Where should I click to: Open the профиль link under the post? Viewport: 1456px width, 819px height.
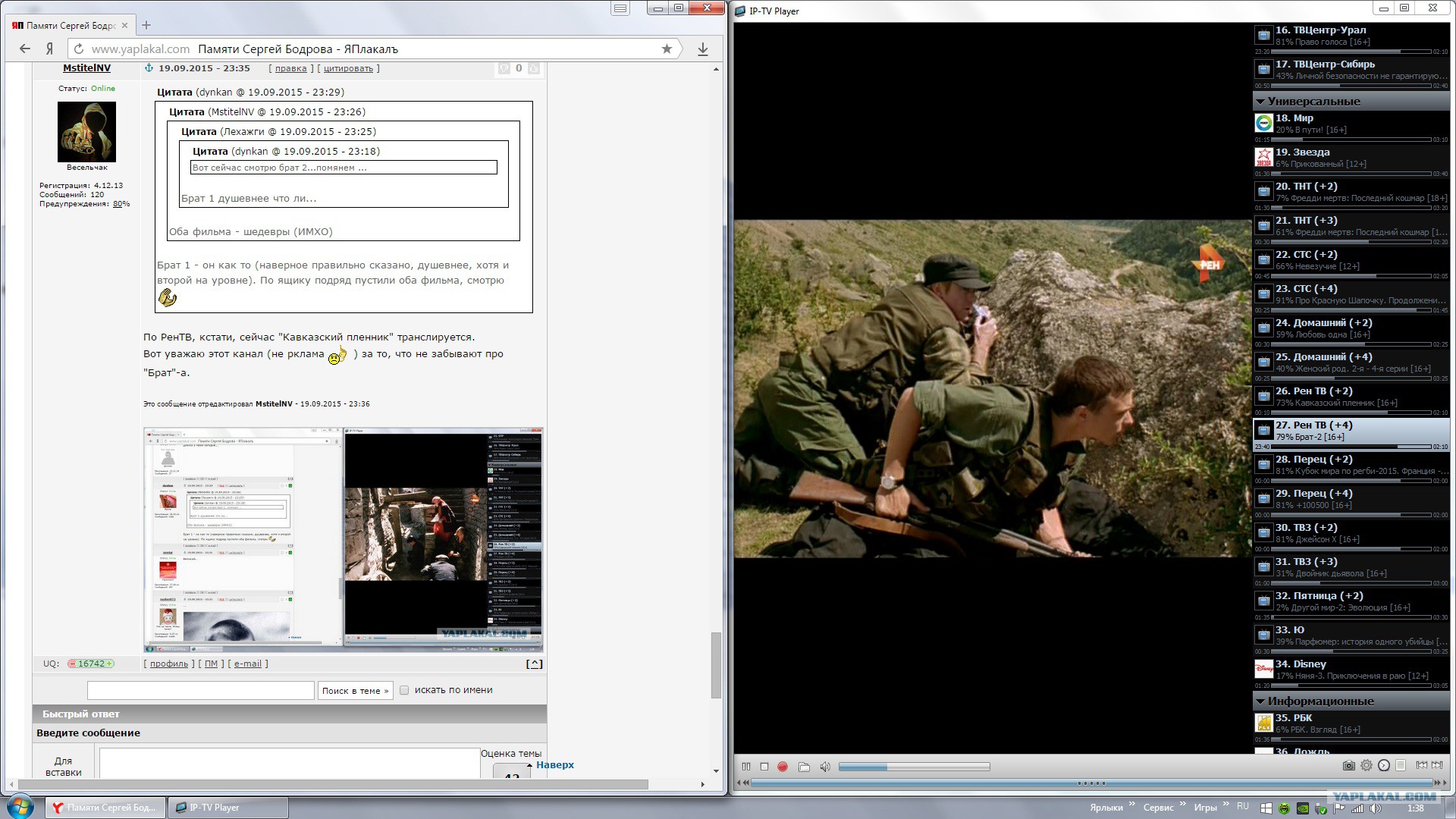point(169,664)
